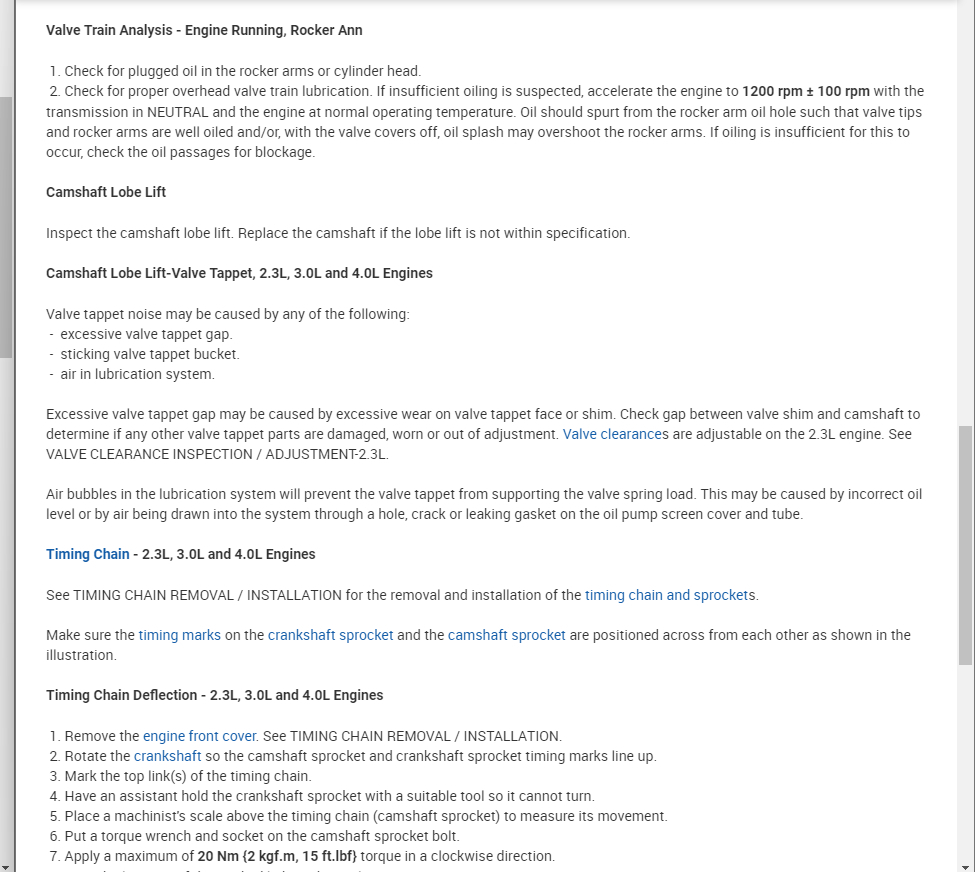The width and height of the screenshot is (975, 872).
Task: Follow the timing chain and sprocket link
Action: tap(667, 595)
